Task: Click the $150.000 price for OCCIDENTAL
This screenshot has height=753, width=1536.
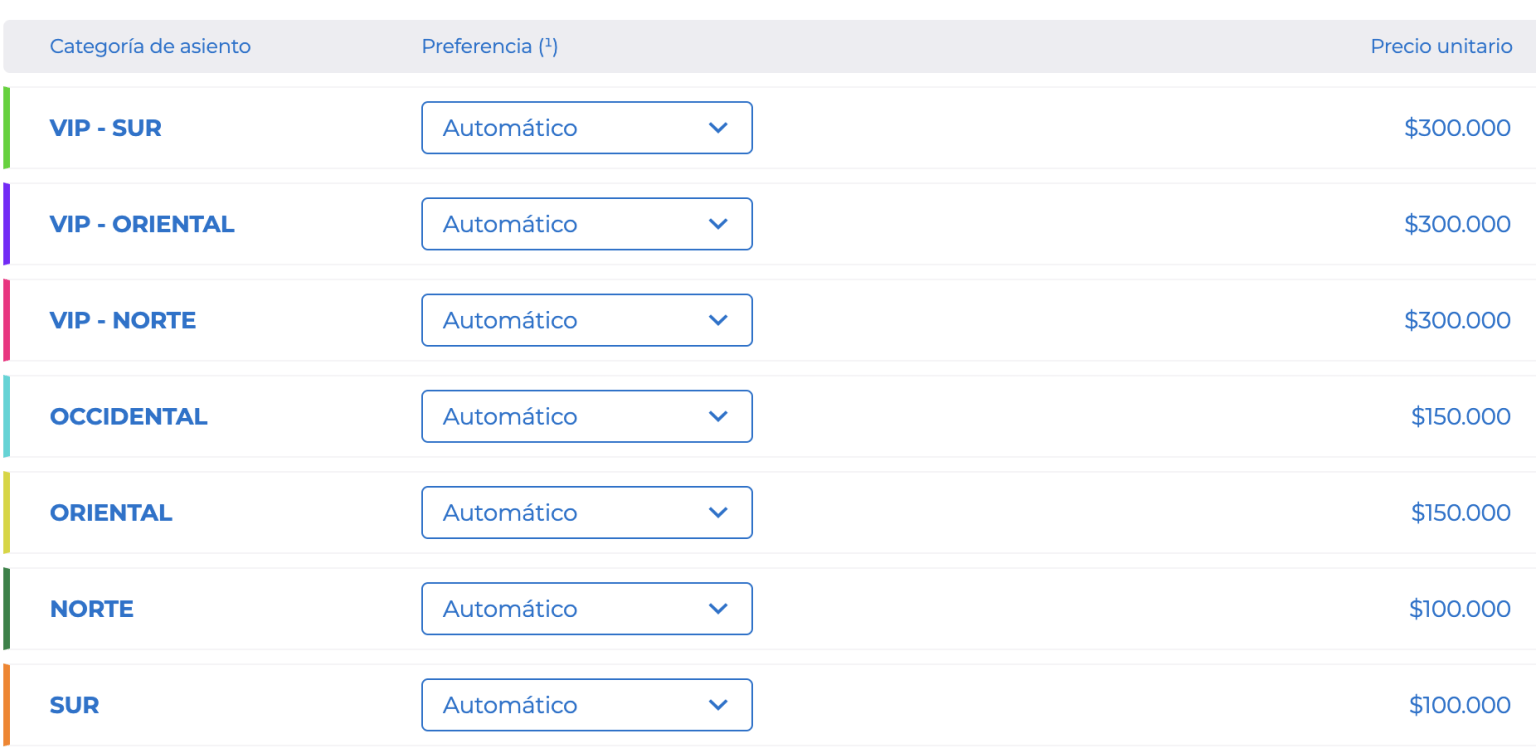Action: click(x=1461, y=416)
